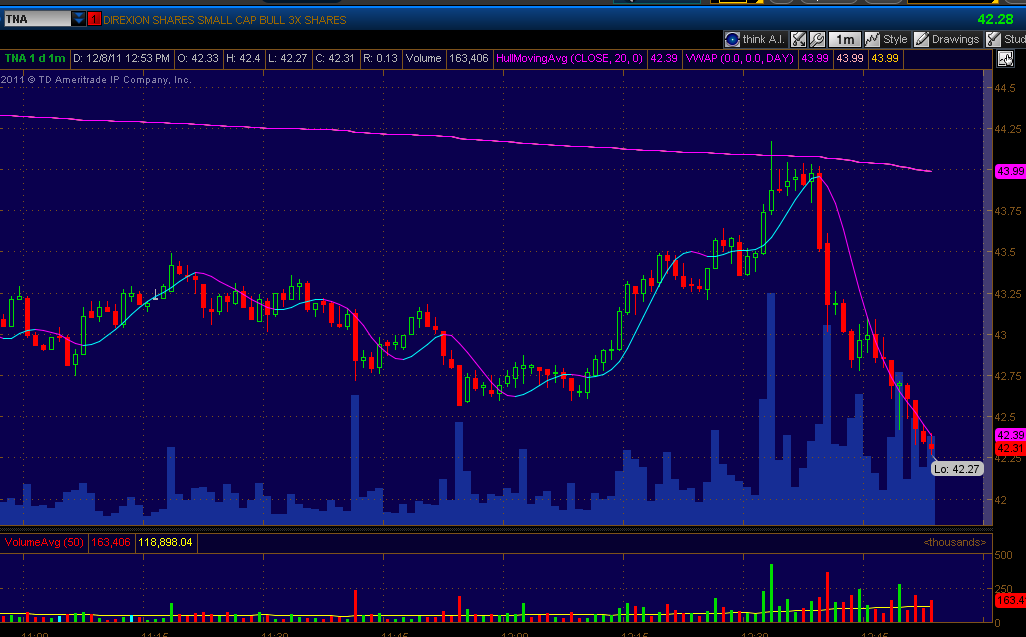Click the magenta 42.39 price axis bubble
The width and height of the screenshot is (1026, 637).
pyautogui.click(x=1010, y=435)
